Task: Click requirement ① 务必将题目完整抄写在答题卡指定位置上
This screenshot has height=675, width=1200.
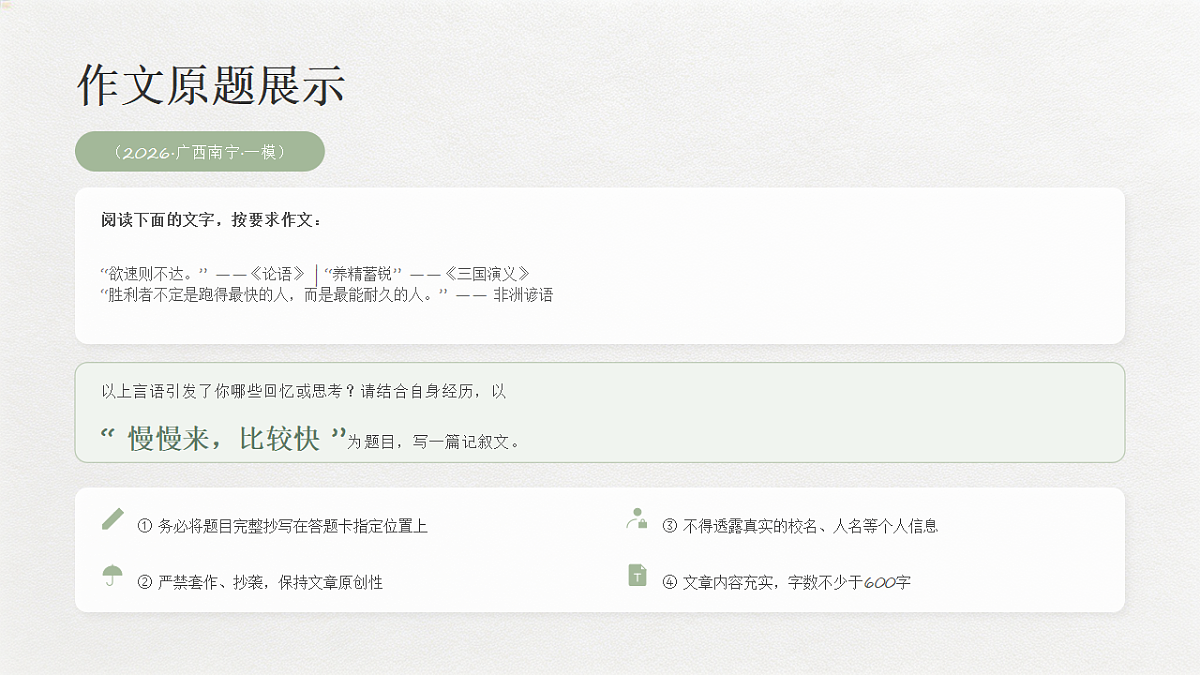Action: point(283,526)
